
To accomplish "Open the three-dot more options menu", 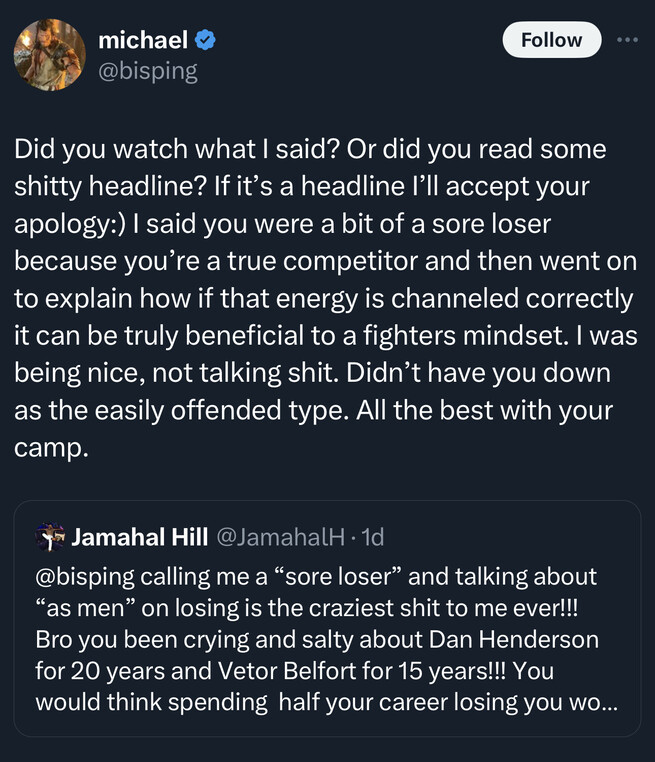I will tap(627, 40).
